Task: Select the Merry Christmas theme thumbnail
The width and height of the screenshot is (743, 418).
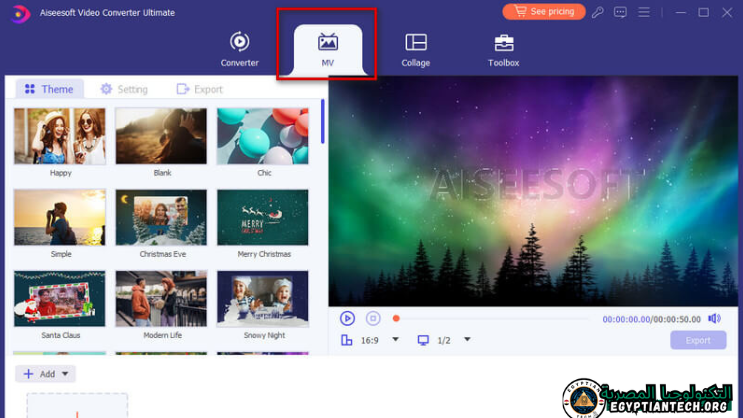Action: pos(262,217)
